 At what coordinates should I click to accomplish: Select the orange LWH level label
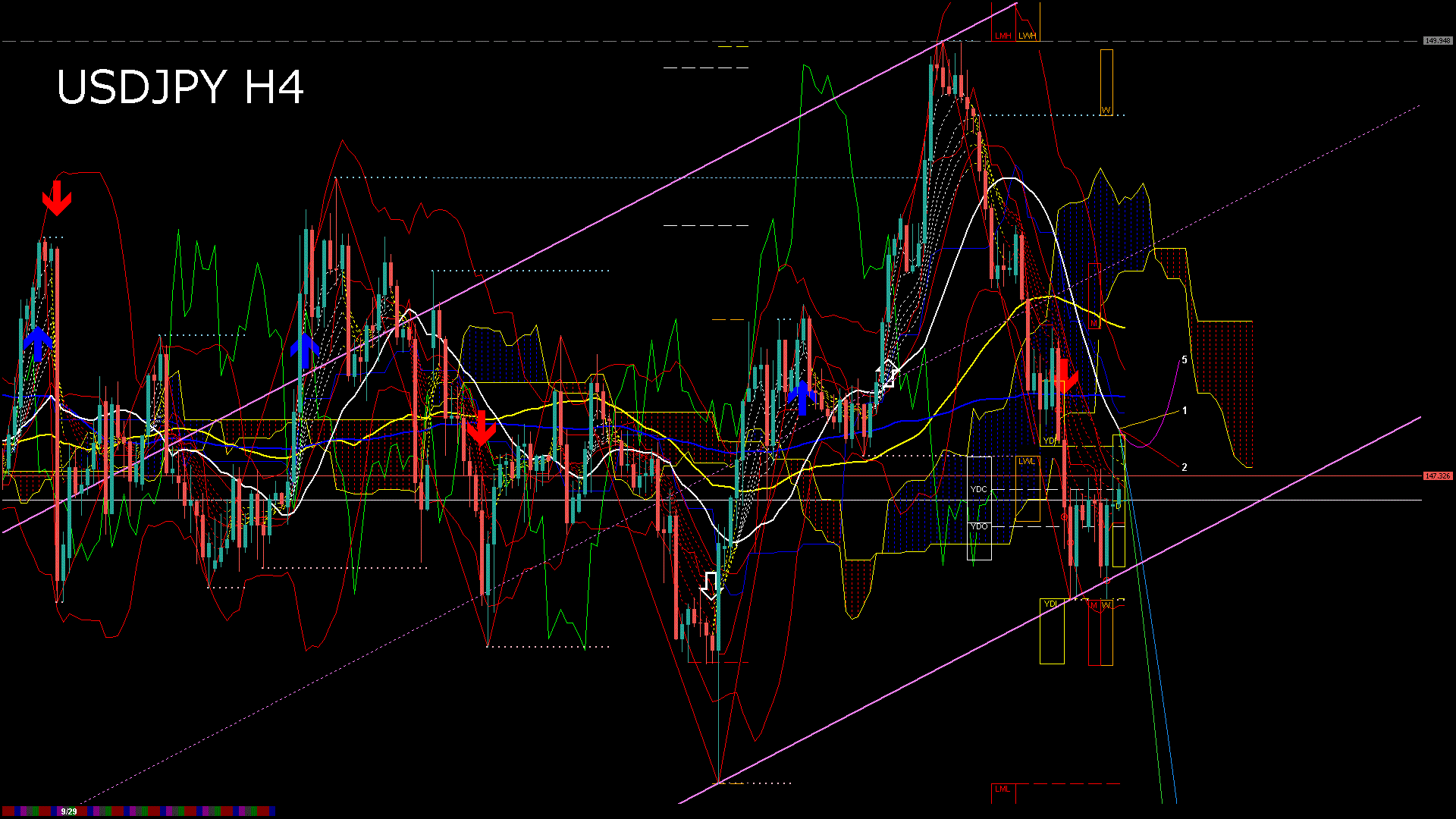click(1027, 36)
